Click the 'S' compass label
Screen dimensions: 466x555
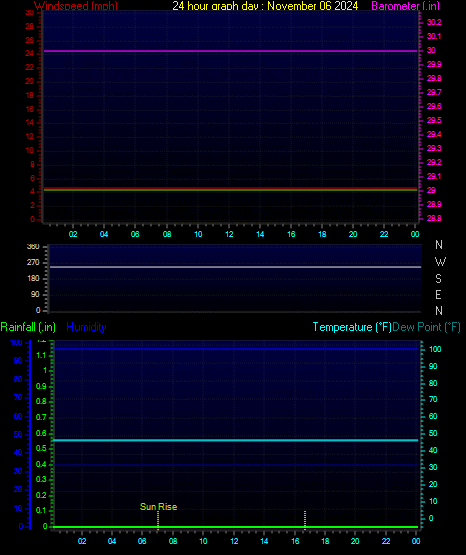[x=438, y=279]
